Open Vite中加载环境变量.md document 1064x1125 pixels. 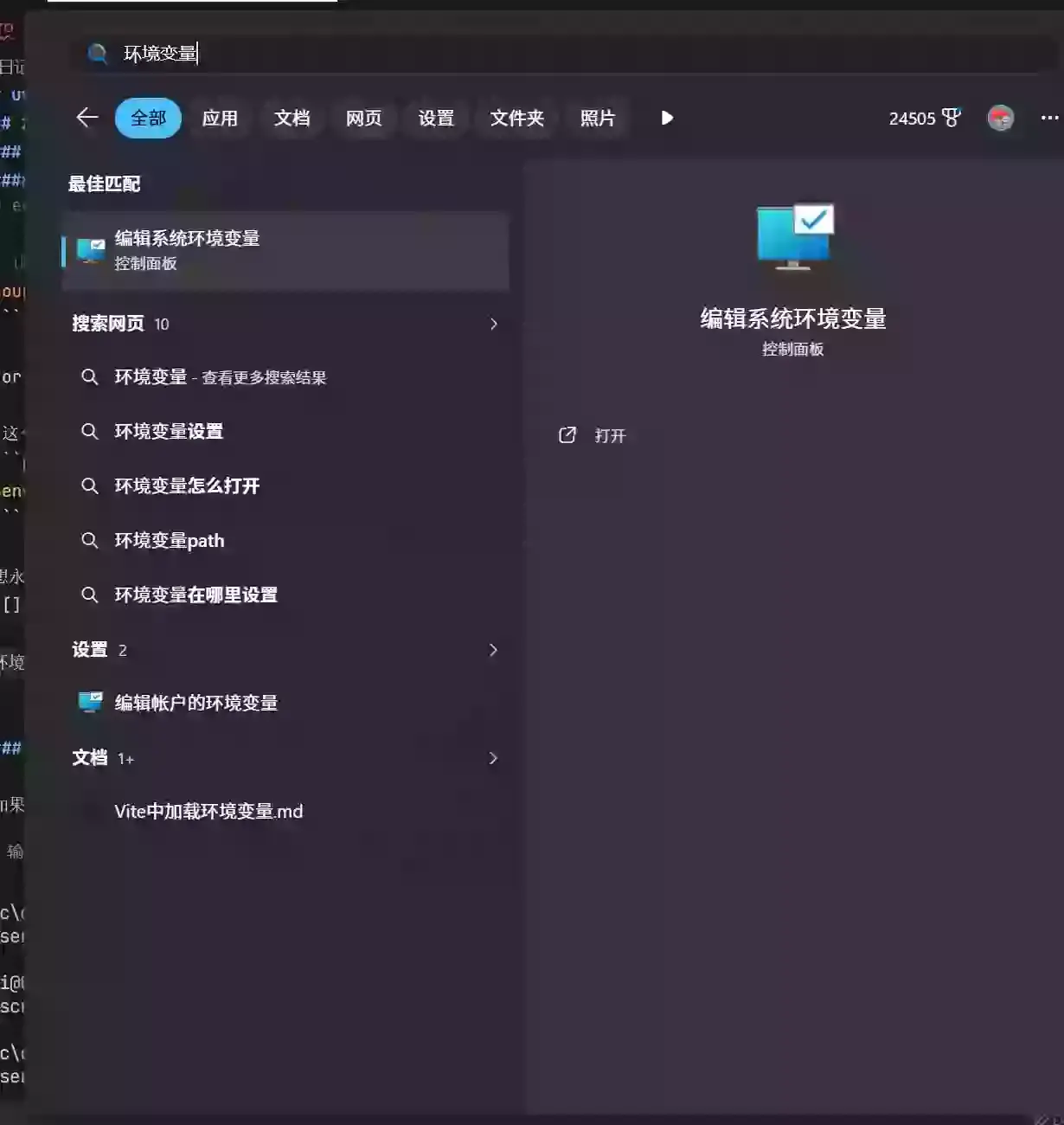(208, 812)
